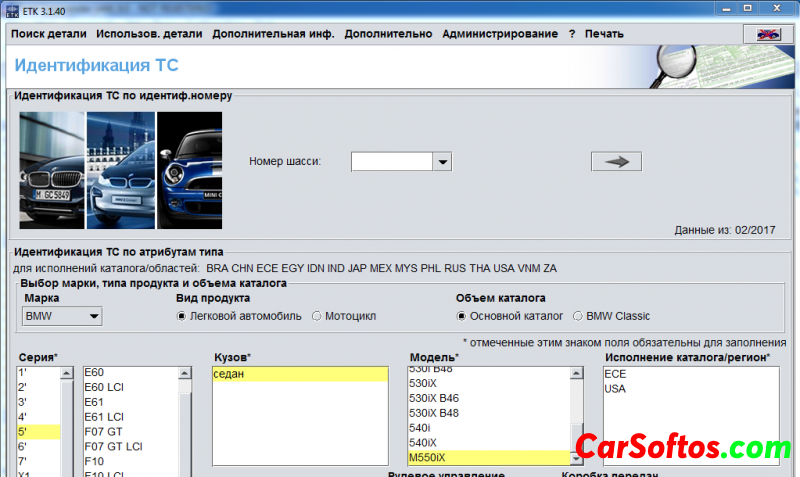Select USA in catalog region list
The height and width of the screenshot is (477, 800).
pyautogui.click(x=616, y=389)
